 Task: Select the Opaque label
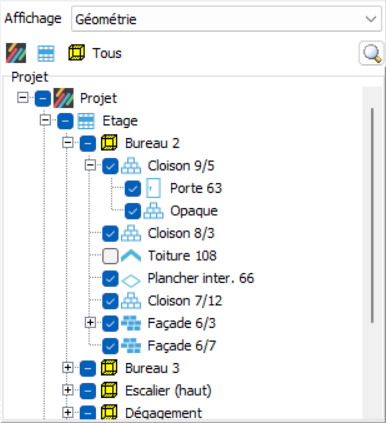194,211
